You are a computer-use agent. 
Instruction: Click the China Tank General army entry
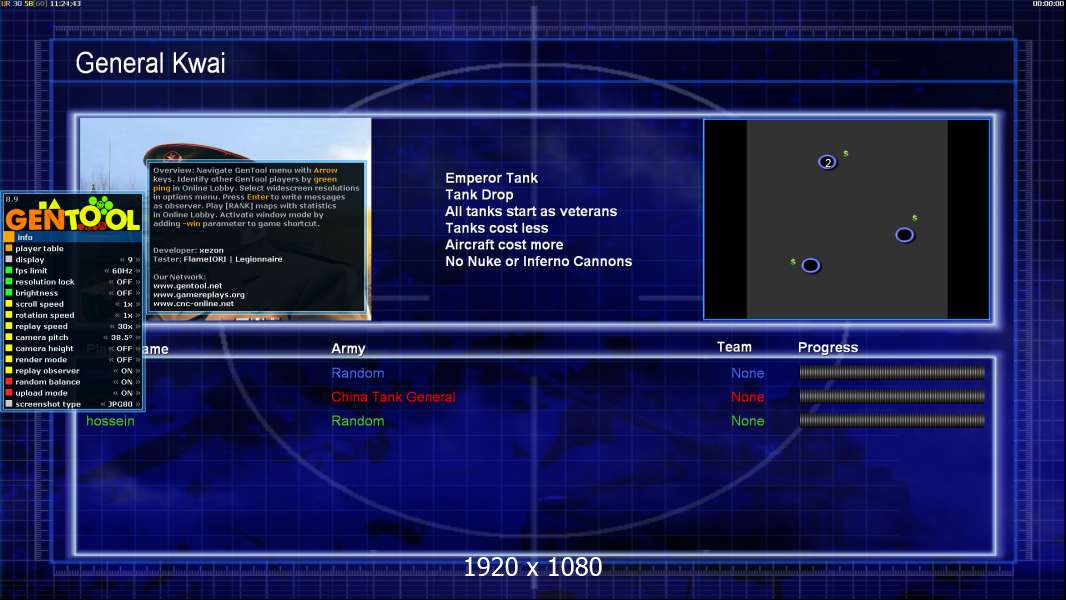click(393, 397)
